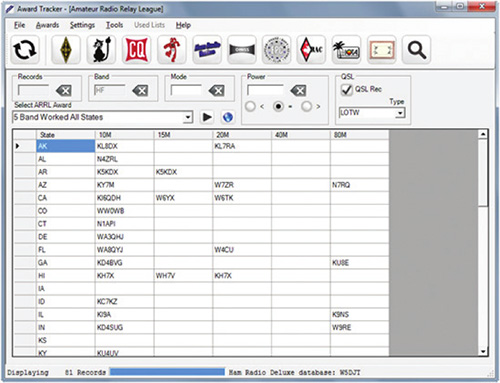500x383 pixels.
Task: Select W4CU cell in FL row
Action: [242, 250]
